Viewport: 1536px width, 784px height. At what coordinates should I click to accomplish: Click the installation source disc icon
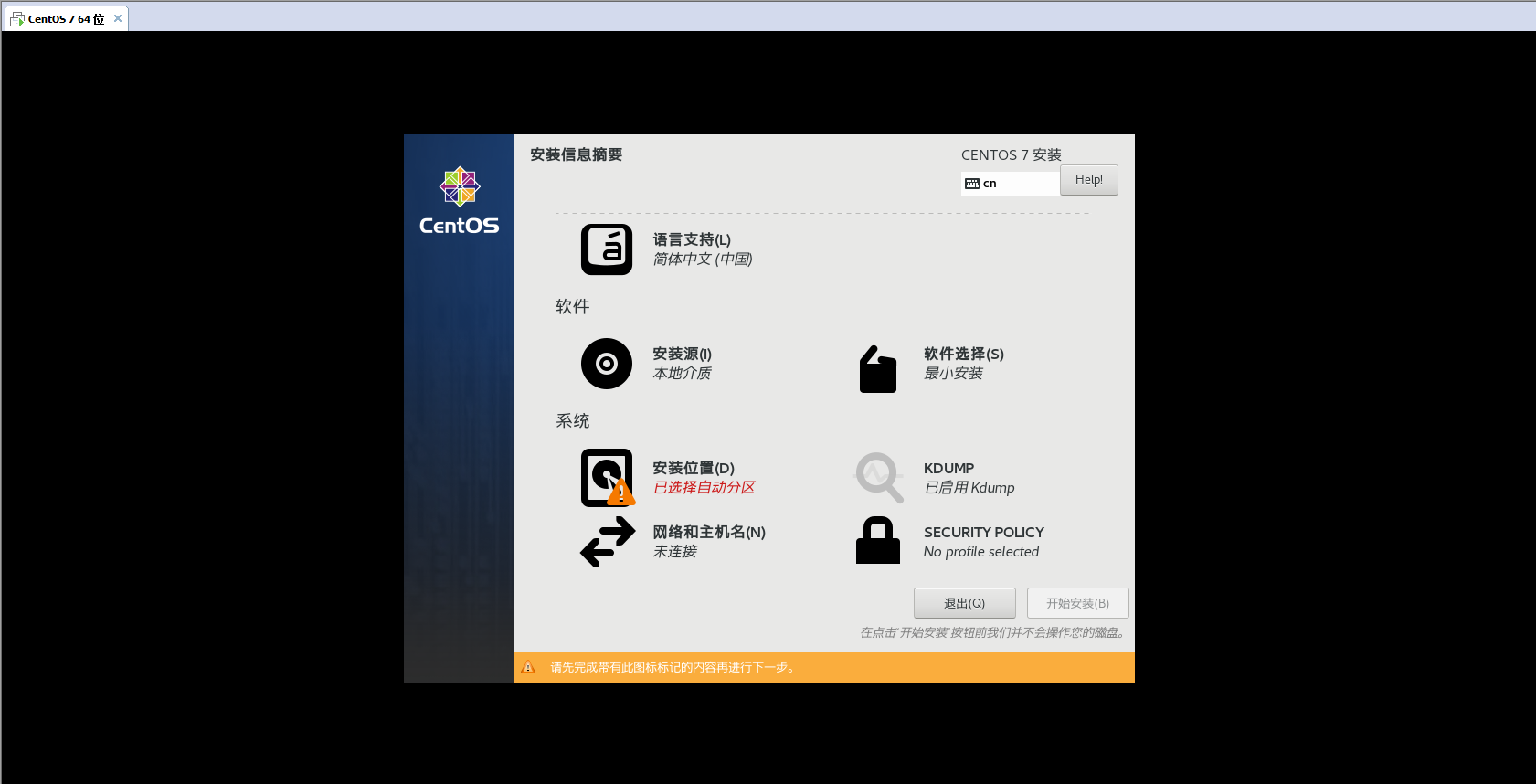tap(607, 364)
